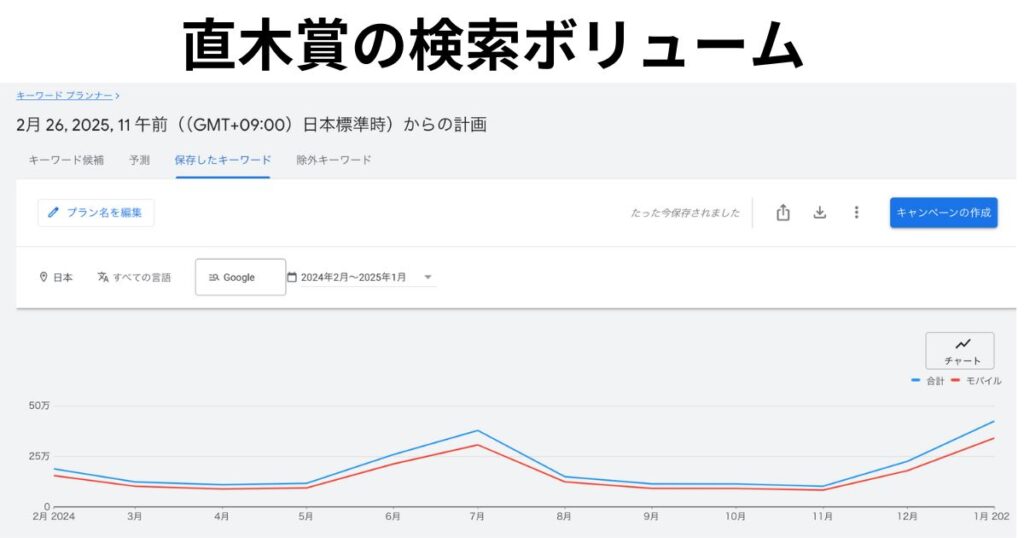The image size is (1024, 538).
Task: Select the 保存したキーワード tab
Action: tap(222, 160)
